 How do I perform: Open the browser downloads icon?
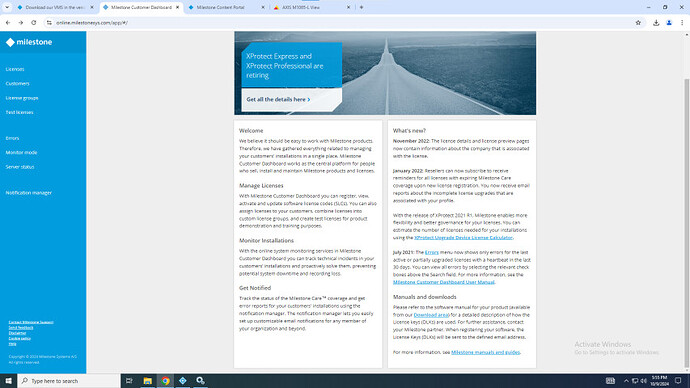pos(656,22)
